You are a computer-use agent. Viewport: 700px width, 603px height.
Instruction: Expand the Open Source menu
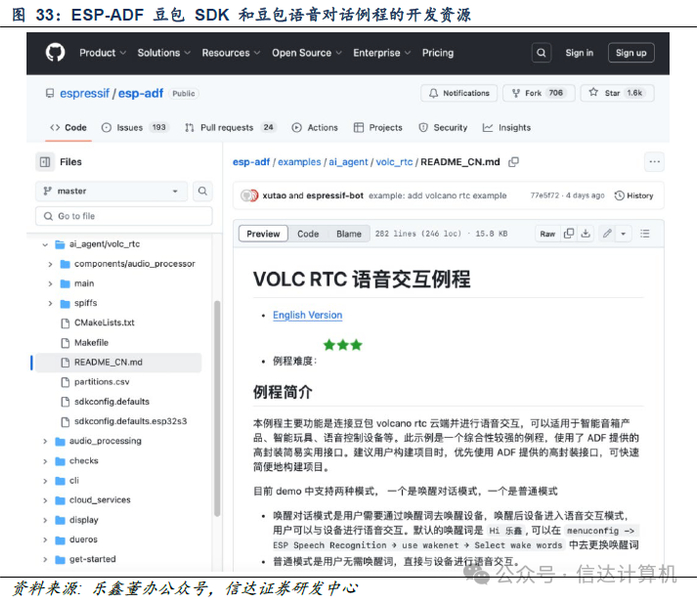pyautogui.click(x=307, y=53)
